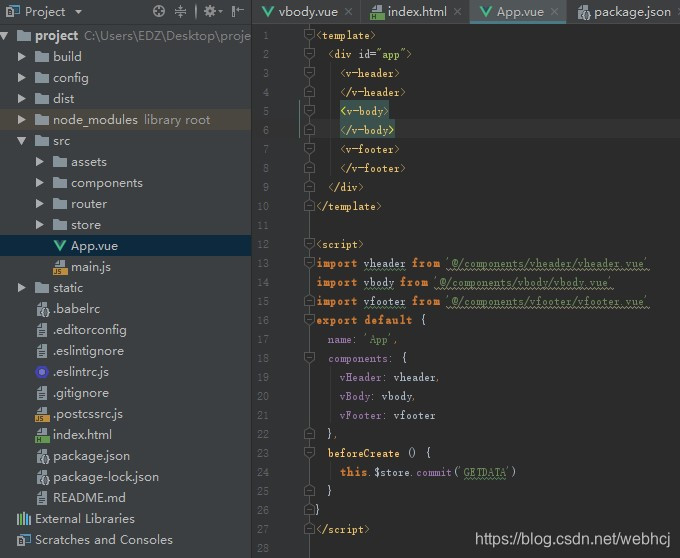
Task: Click line number 11 in the gutter
Action: 263,225
